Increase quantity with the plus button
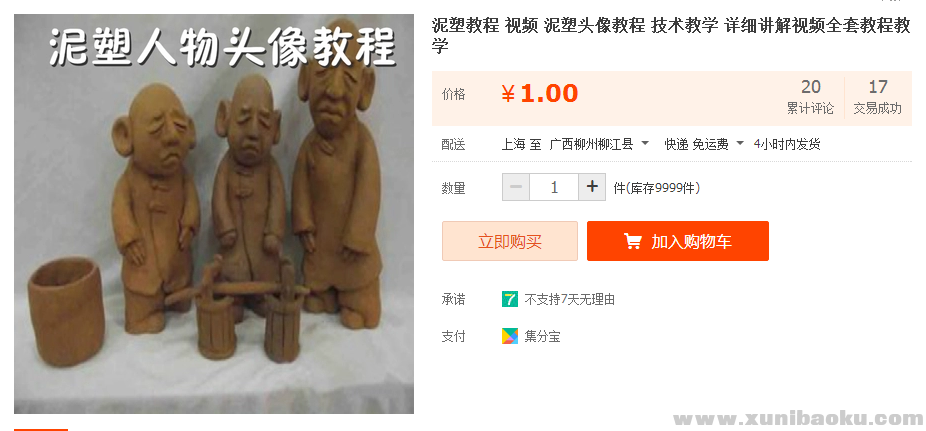This screenshot has height=431, width=926. coord(592,187)
